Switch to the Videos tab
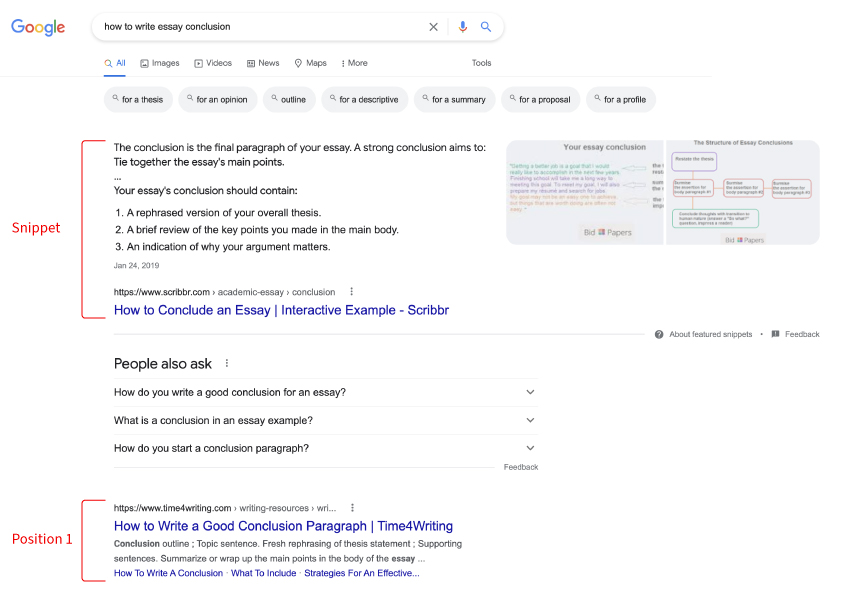 [x=213, y=63]
